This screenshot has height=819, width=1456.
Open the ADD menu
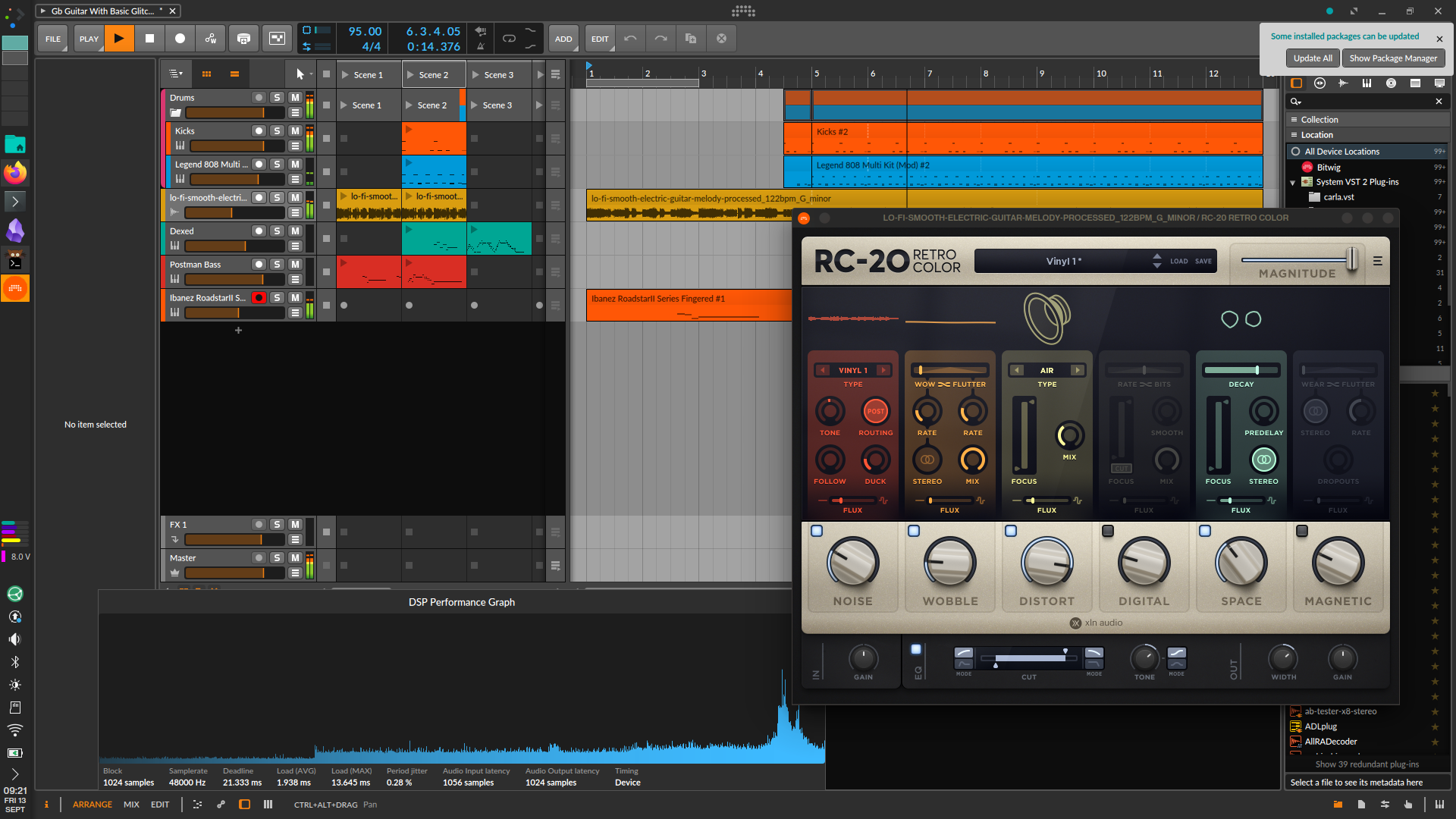563,39
